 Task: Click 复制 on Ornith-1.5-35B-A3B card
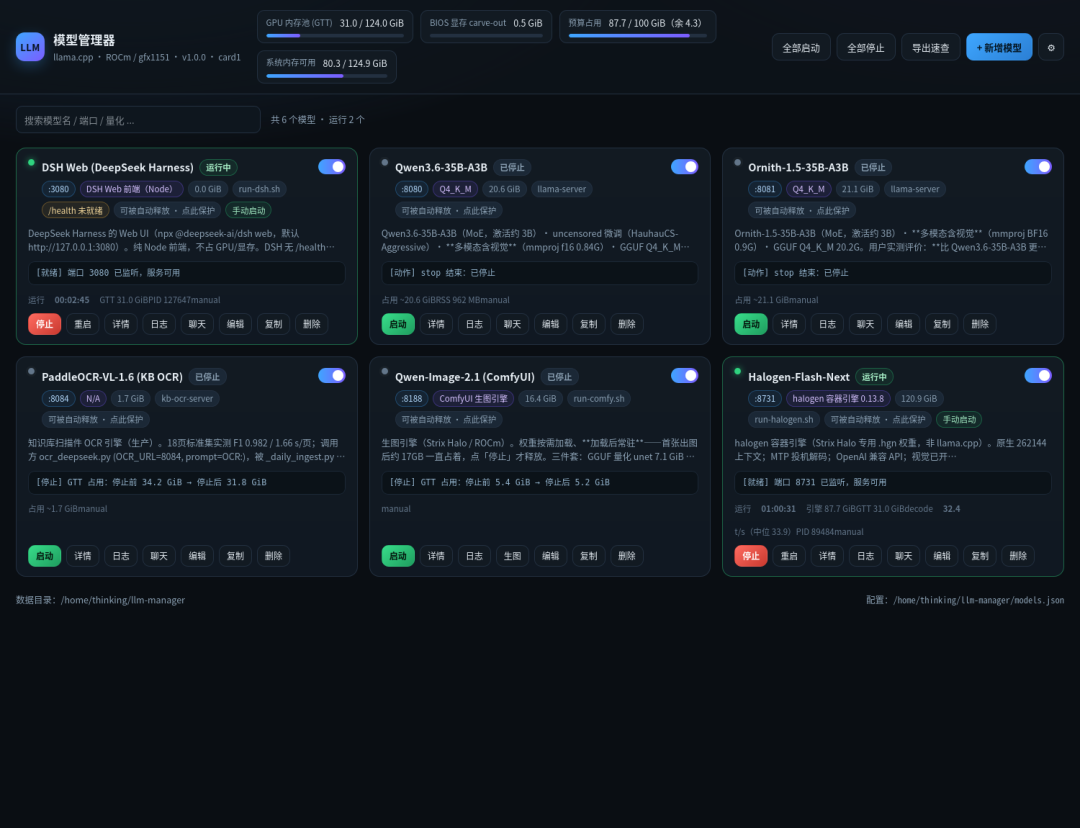[x=942, y=324]
